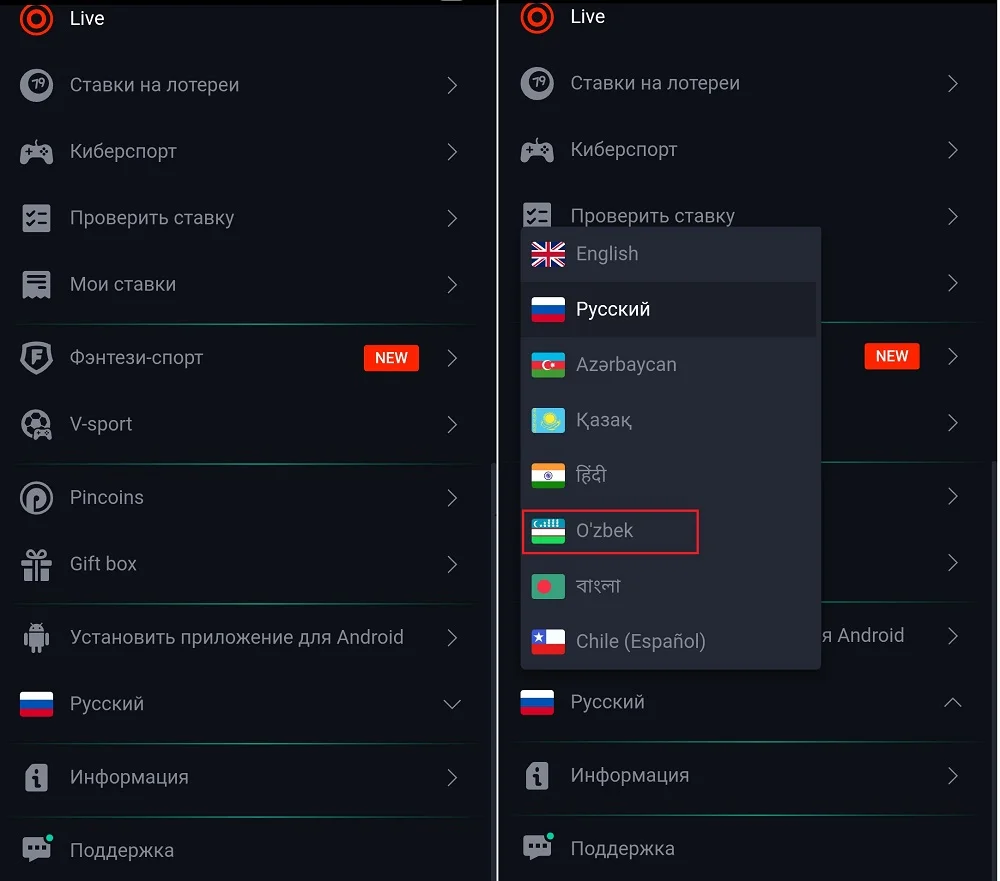This screenshot has height=881, width=1000.
Task: Open the Мои ставки receipt icon
Action: [36, 285]
